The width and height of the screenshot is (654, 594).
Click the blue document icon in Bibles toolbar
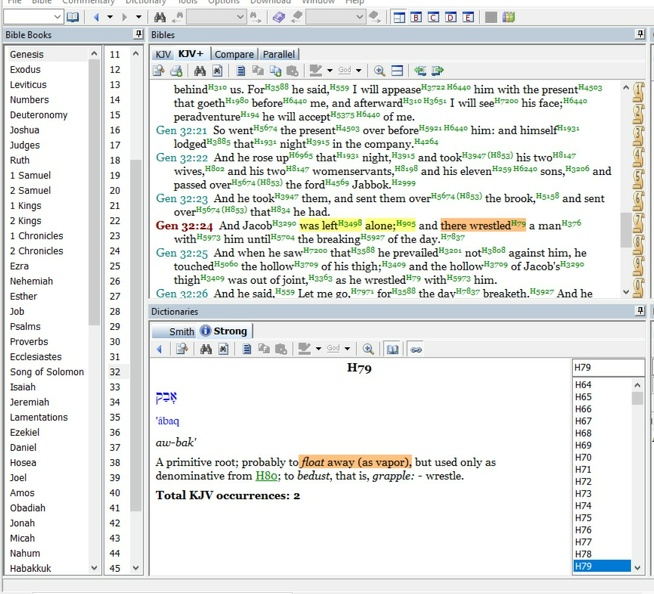[241, 70]
